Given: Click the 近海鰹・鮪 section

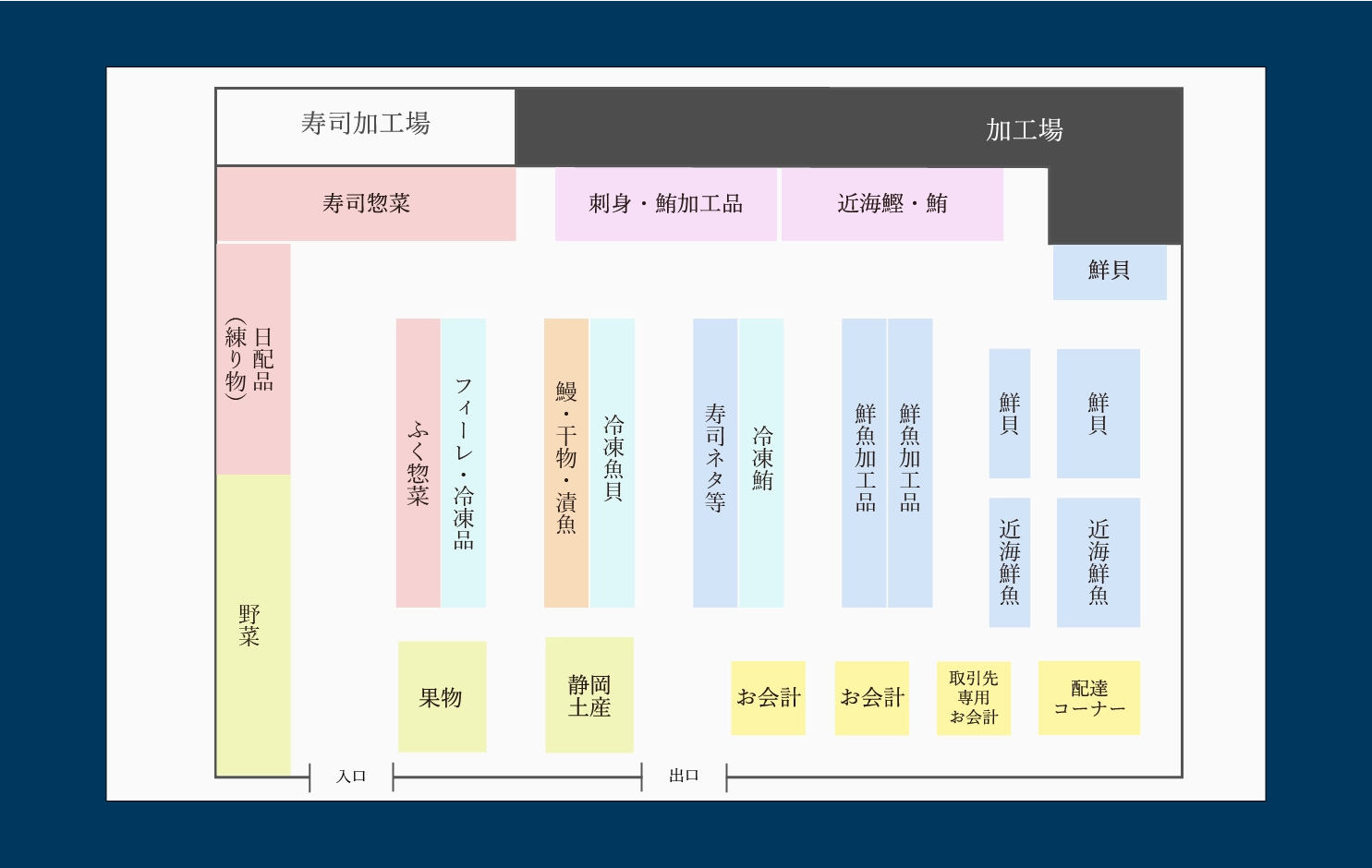Looking at the screenshot, I should (892, 204).
